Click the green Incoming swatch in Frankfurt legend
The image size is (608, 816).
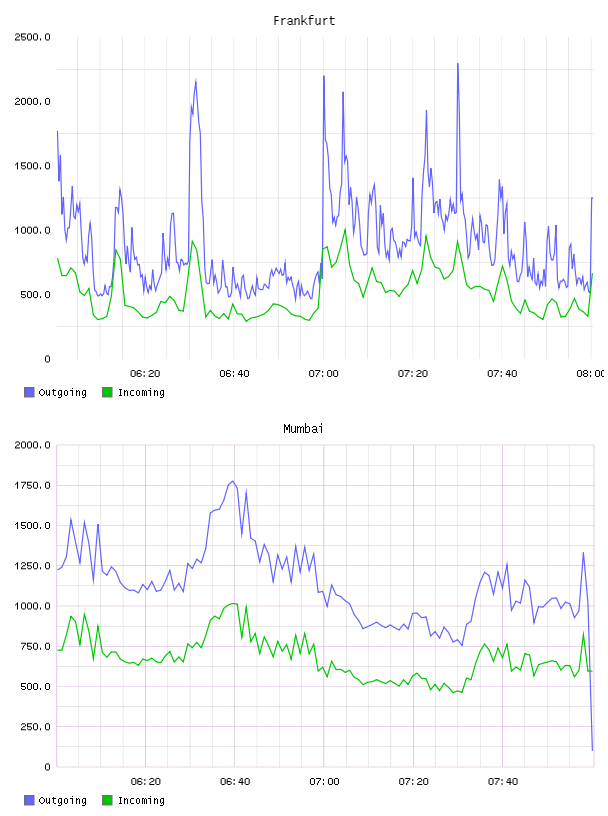tap(107, 392)
